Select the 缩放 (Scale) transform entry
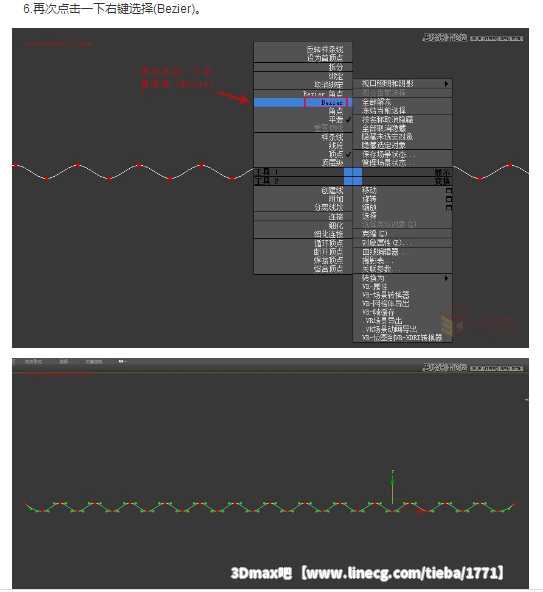543x592 pixels. [369, 208]
